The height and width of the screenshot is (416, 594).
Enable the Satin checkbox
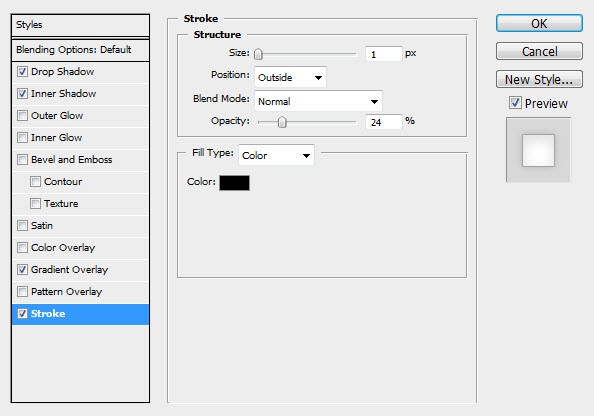(x=22, y=225)
